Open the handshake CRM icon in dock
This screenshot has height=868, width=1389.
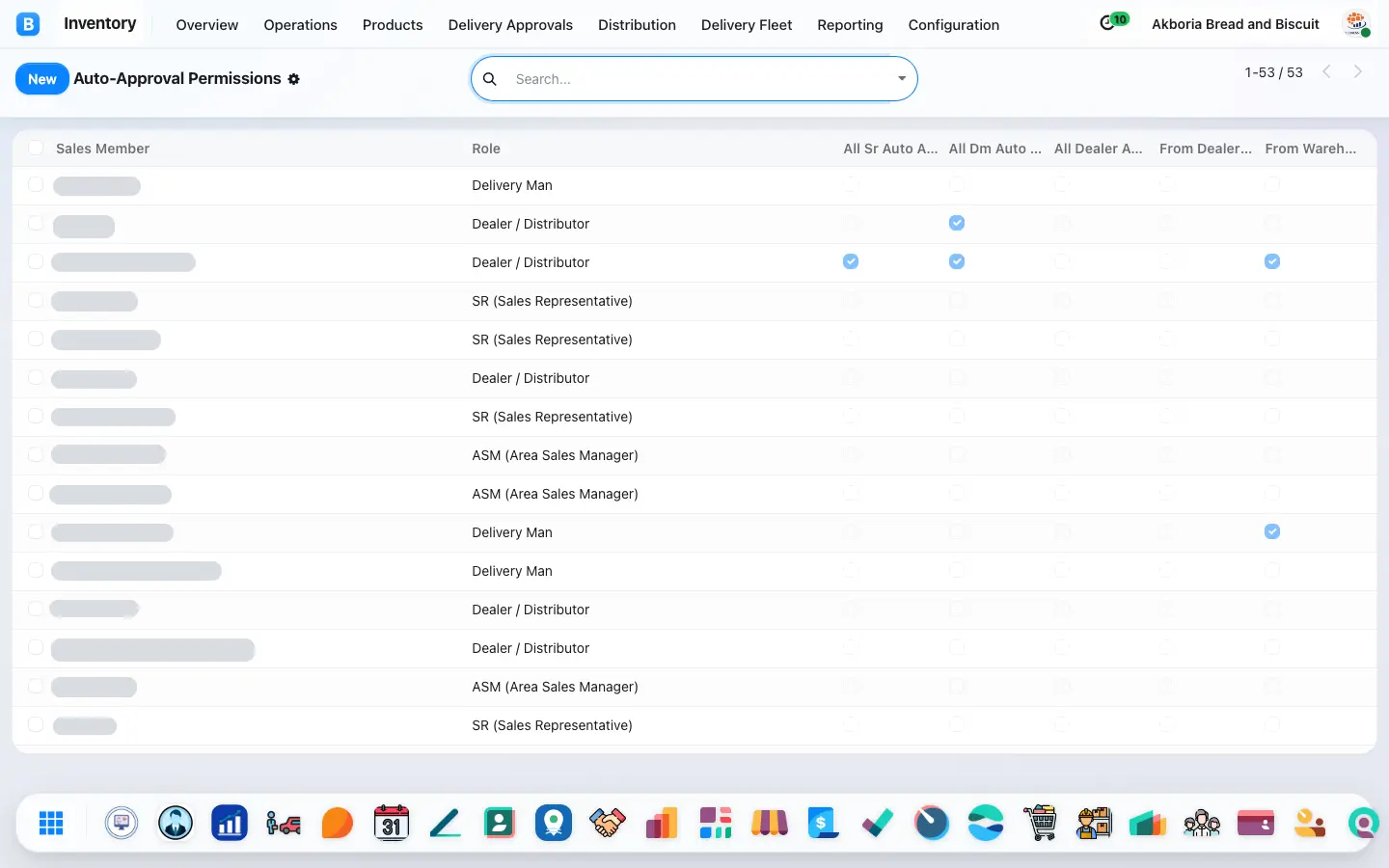(x=608, y=823)
